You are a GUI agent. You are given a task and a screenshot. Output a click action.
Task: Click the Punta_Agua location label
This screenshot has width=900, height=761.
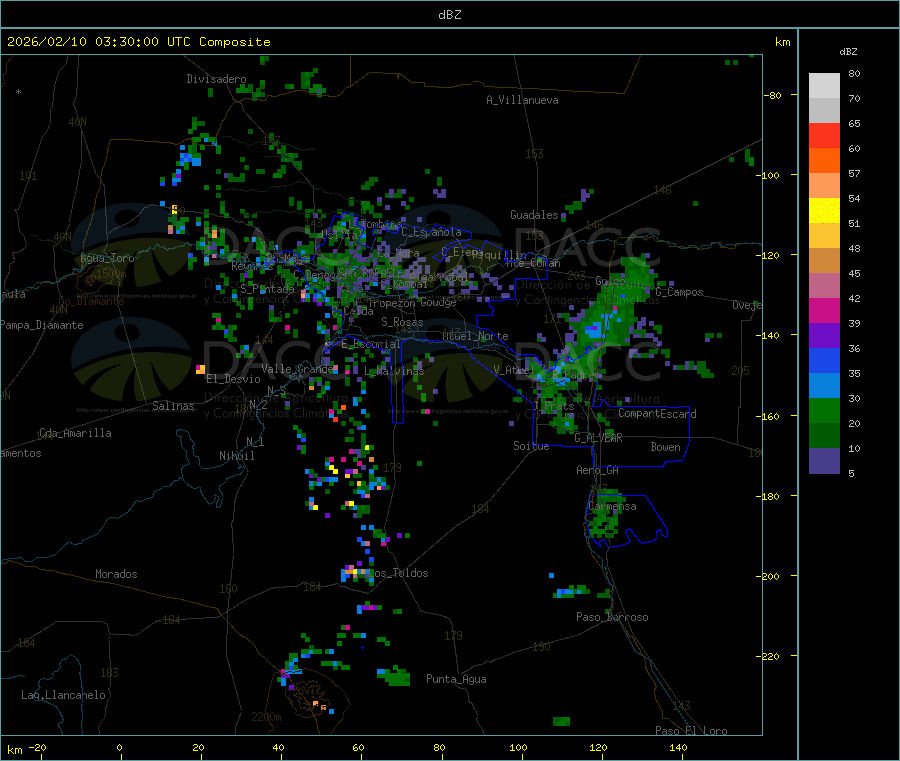[456, 679]
